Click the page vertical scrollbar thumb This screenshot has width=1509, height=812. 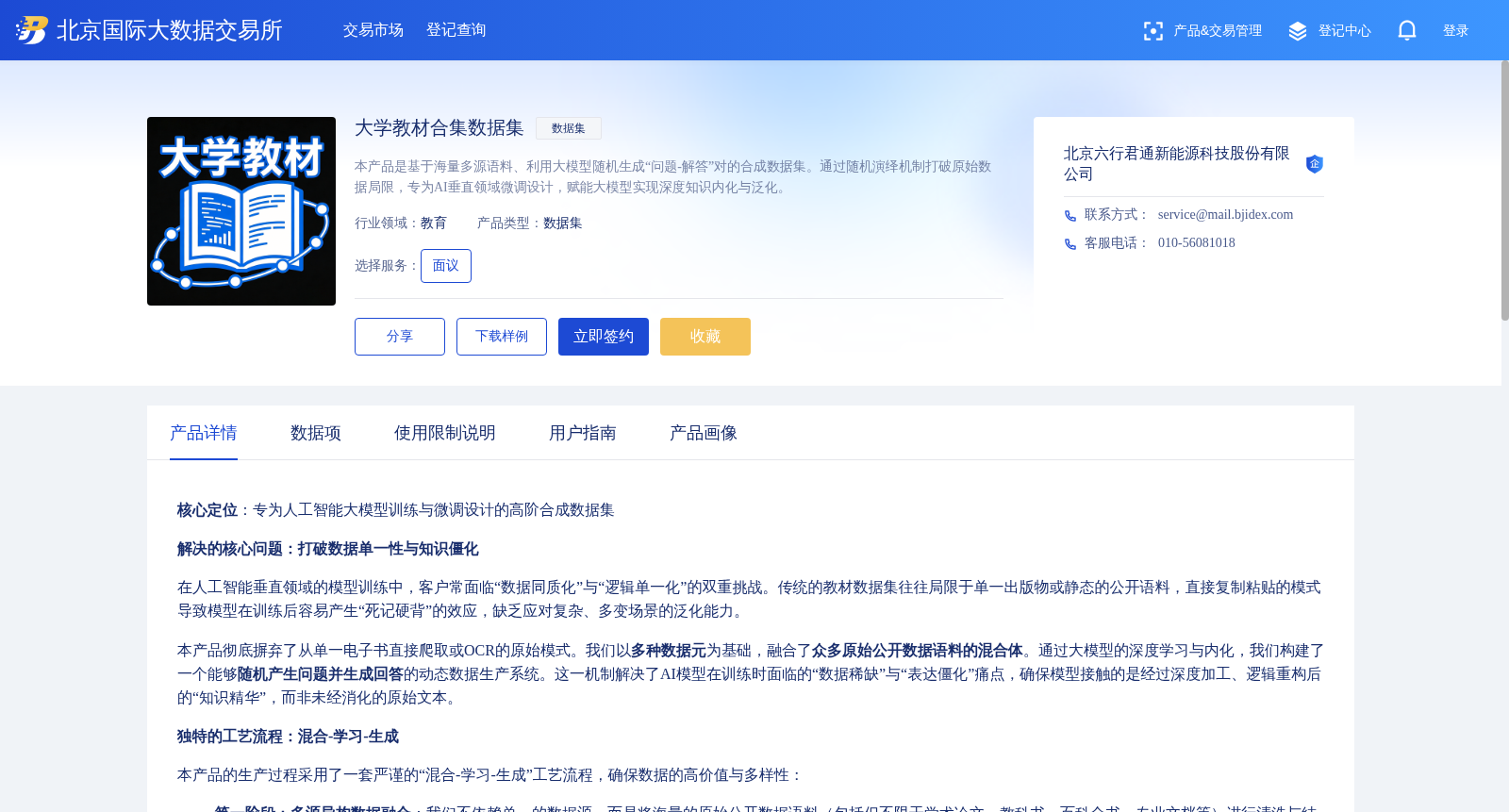coord(1505,191)
